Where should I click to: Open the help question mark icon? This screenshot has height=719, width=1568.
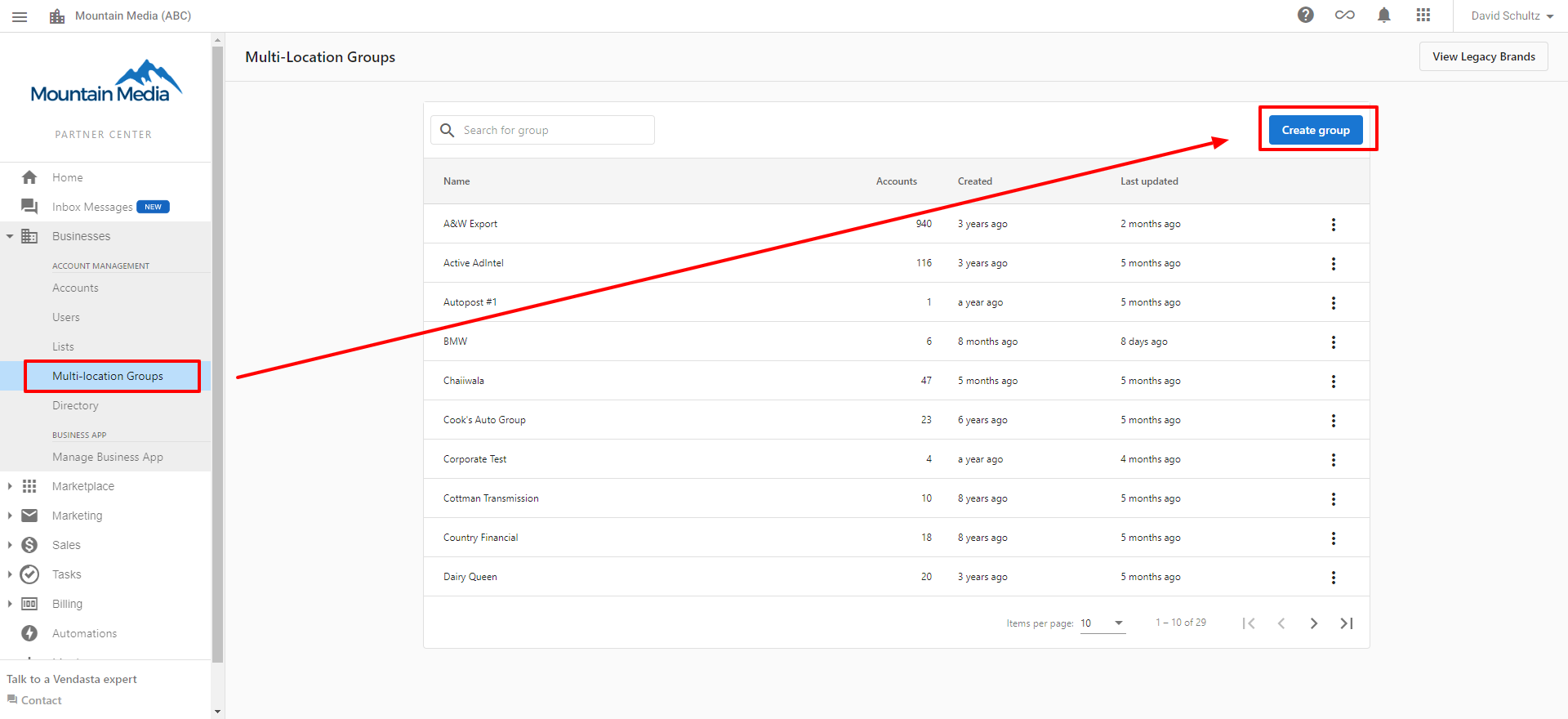(x=1306, y=15)
